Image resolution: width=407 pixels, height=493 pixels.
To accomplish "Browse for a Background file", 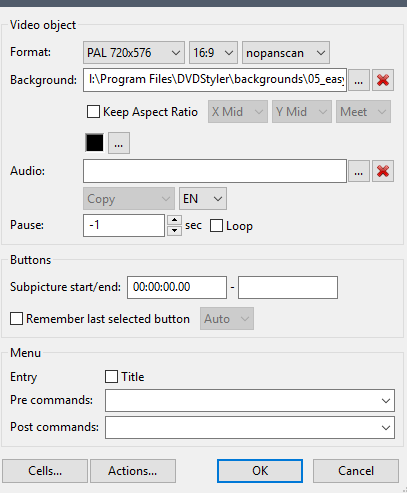I will (359, 80).
